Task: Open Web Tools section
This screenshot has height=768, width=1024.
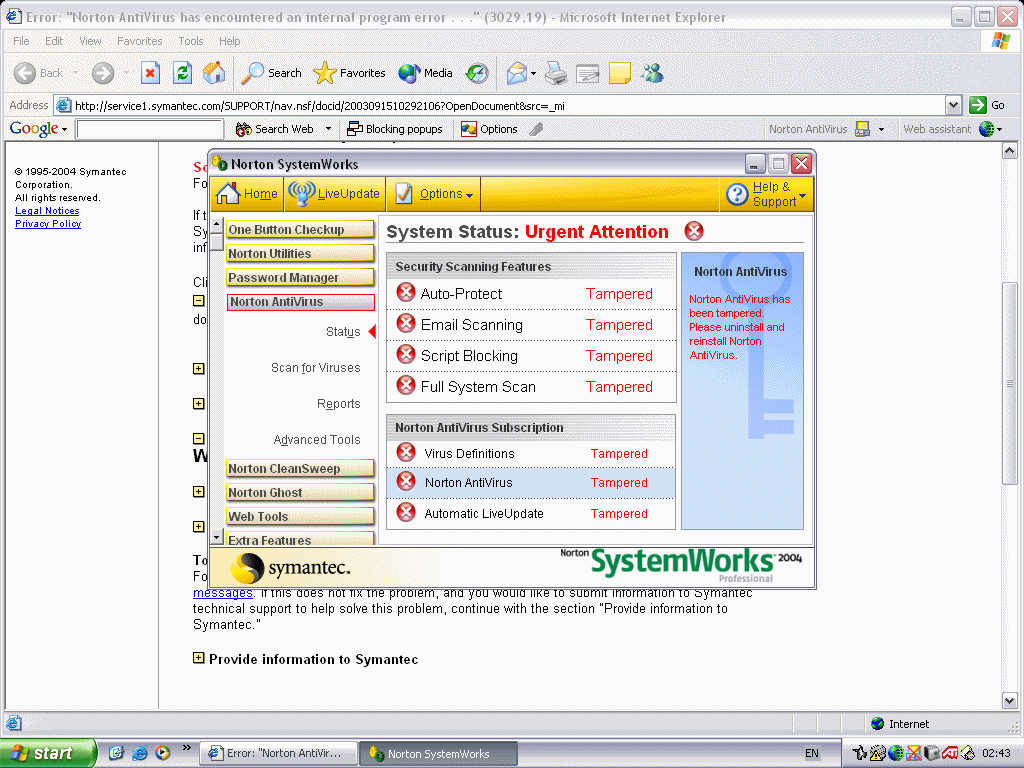Action: pyautogui.click(x=300, y=517)
